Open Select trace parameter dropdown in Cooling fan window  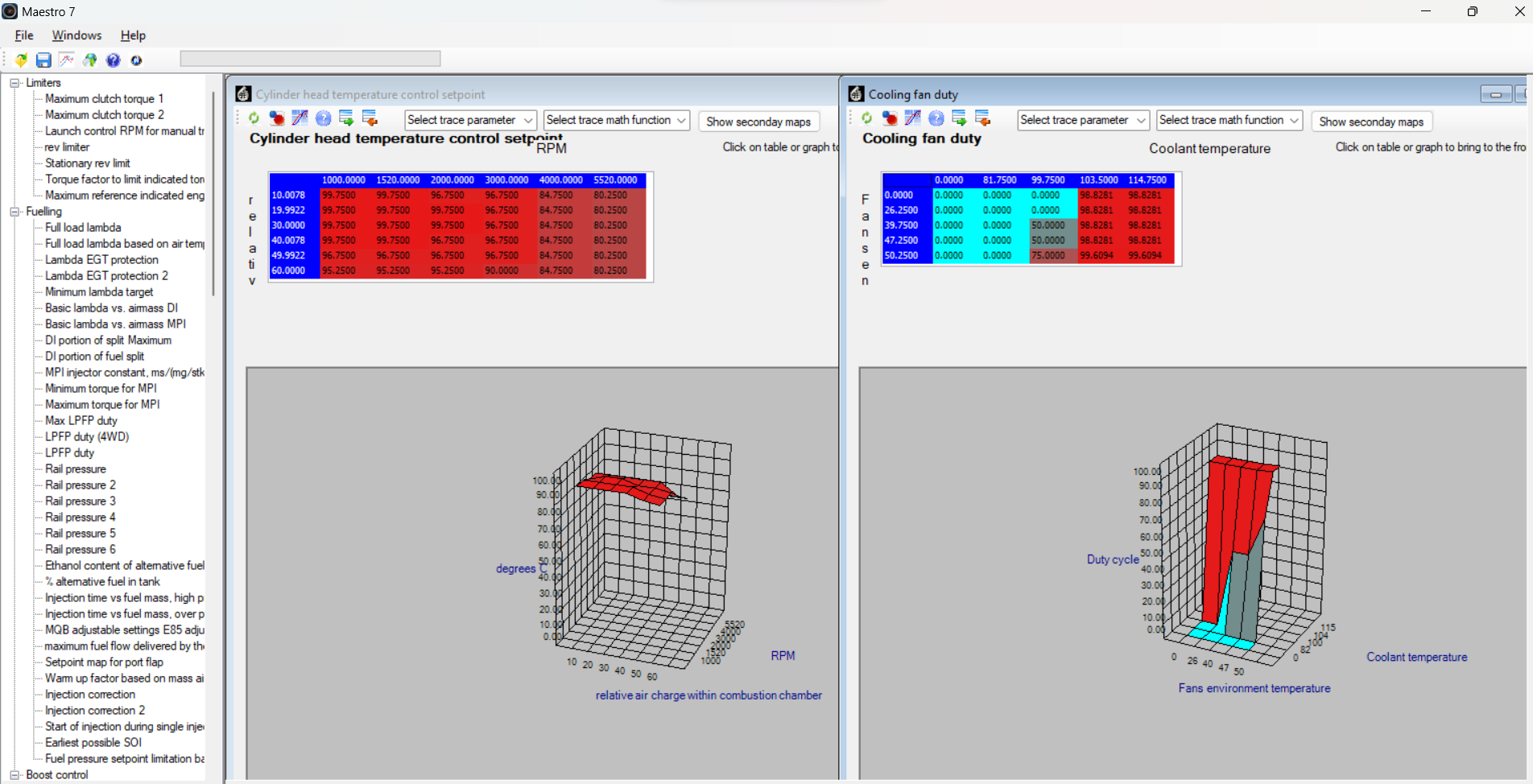click(1083, 120)
